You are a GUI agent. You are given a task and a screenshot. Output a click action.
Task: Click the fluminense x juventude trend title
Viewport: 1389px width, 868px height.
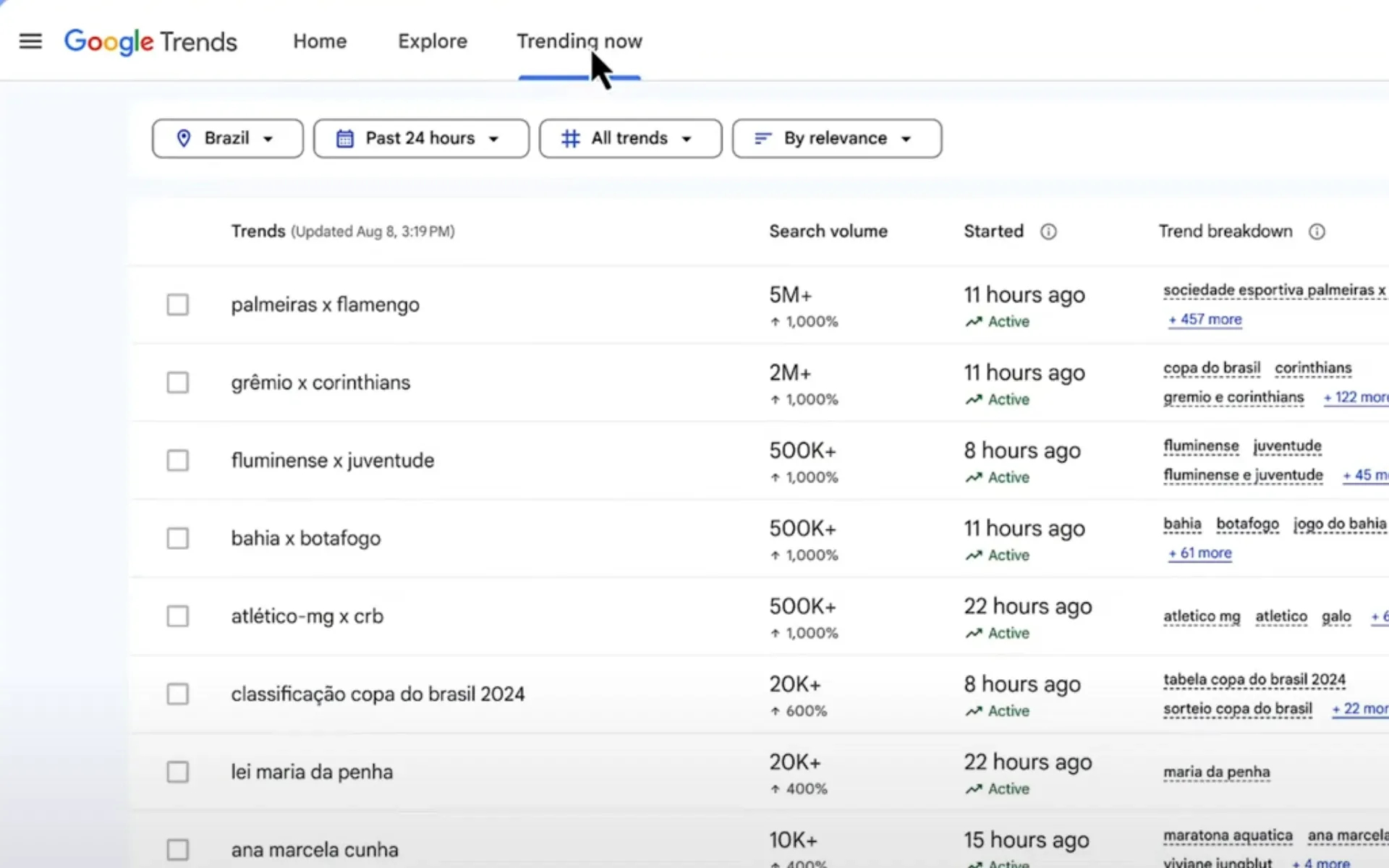pos(332,460)
